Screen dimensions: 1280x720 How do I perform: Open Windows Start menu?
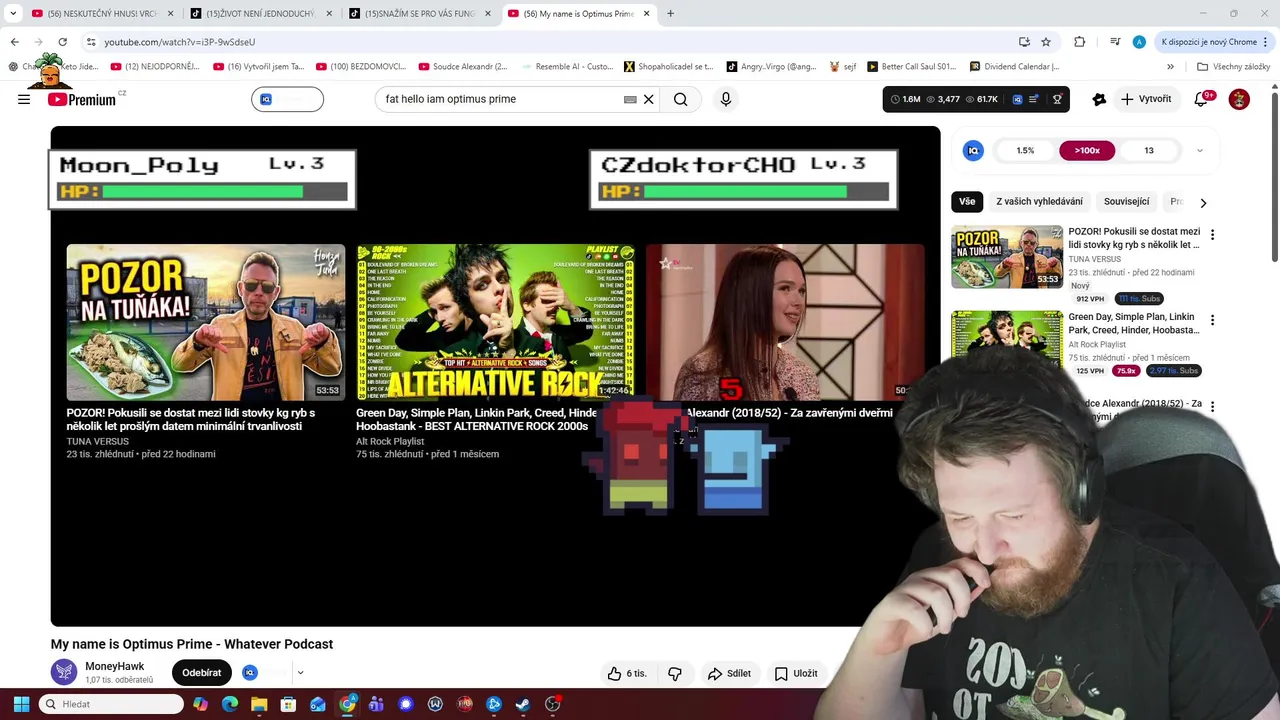click(x=21, y=704)
